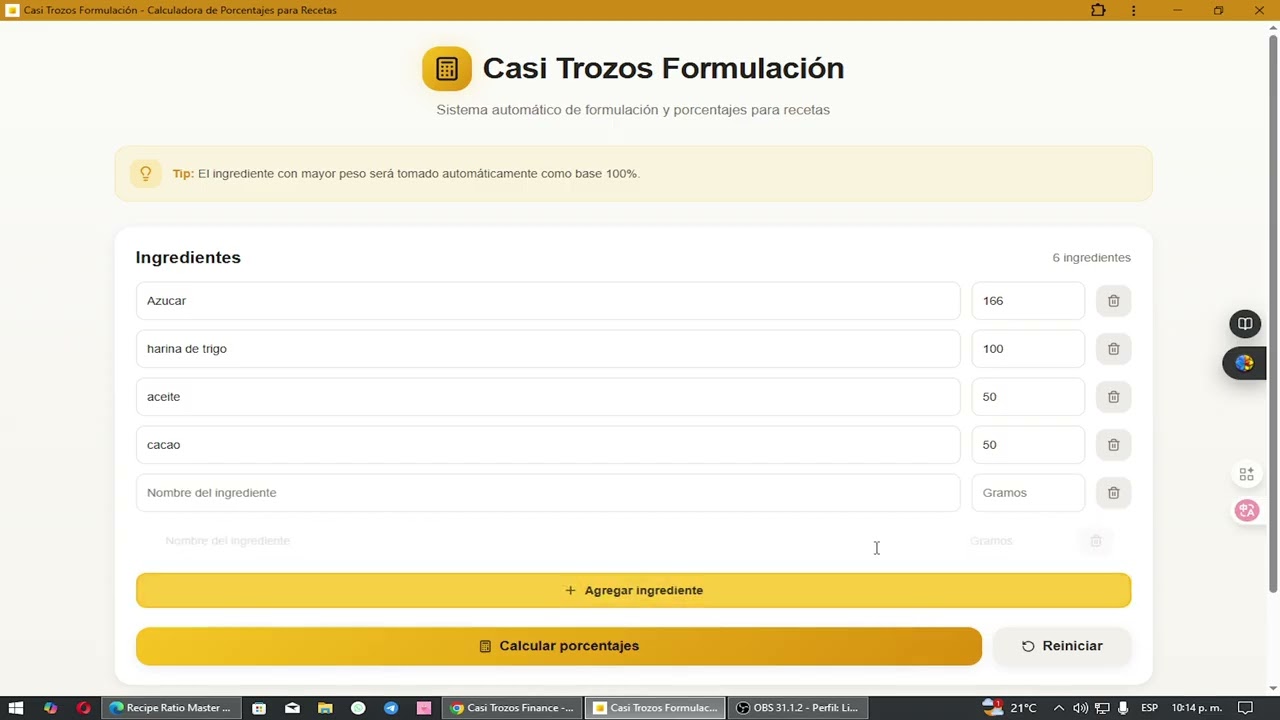Edit the cacao 50 grams value
Viewport: 1280px width, 720px height.
tap(1028, 445)
